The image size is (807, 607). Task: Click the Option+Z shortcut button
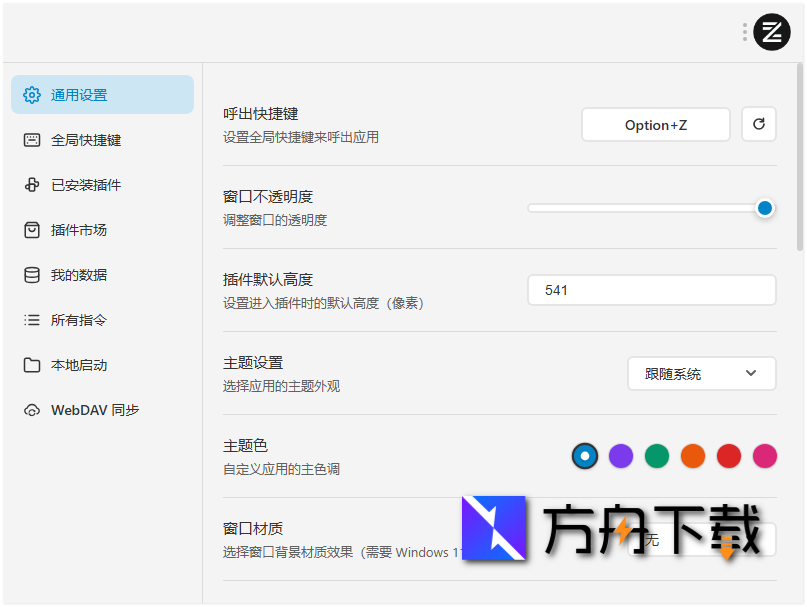click(x=655, y=124)
